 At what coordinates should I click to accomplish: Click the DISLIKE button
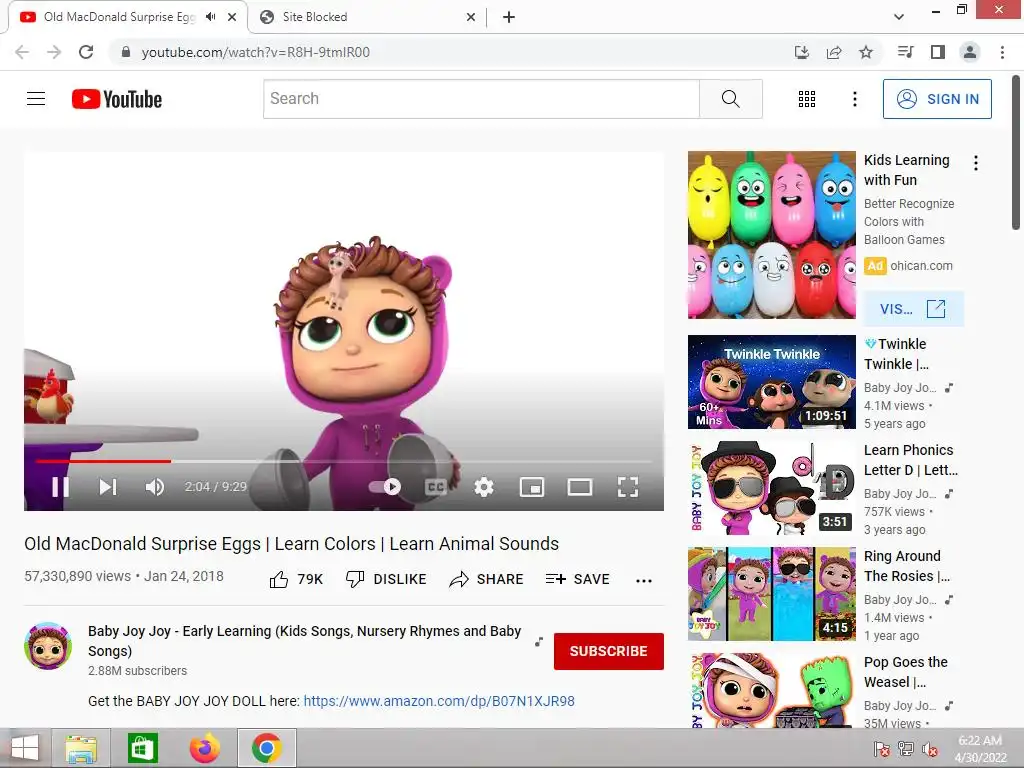pos(386,579)
